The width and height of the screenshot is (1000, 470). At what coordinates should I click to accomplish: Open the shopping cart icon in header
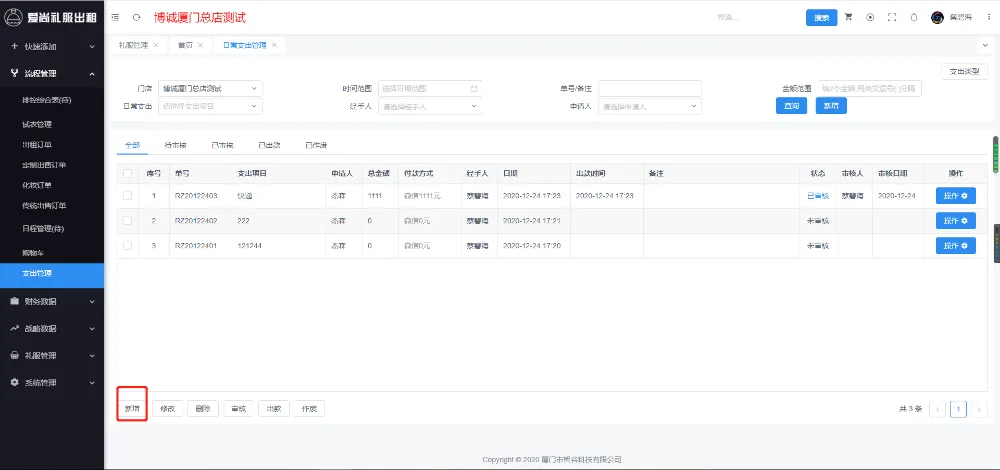849,18
